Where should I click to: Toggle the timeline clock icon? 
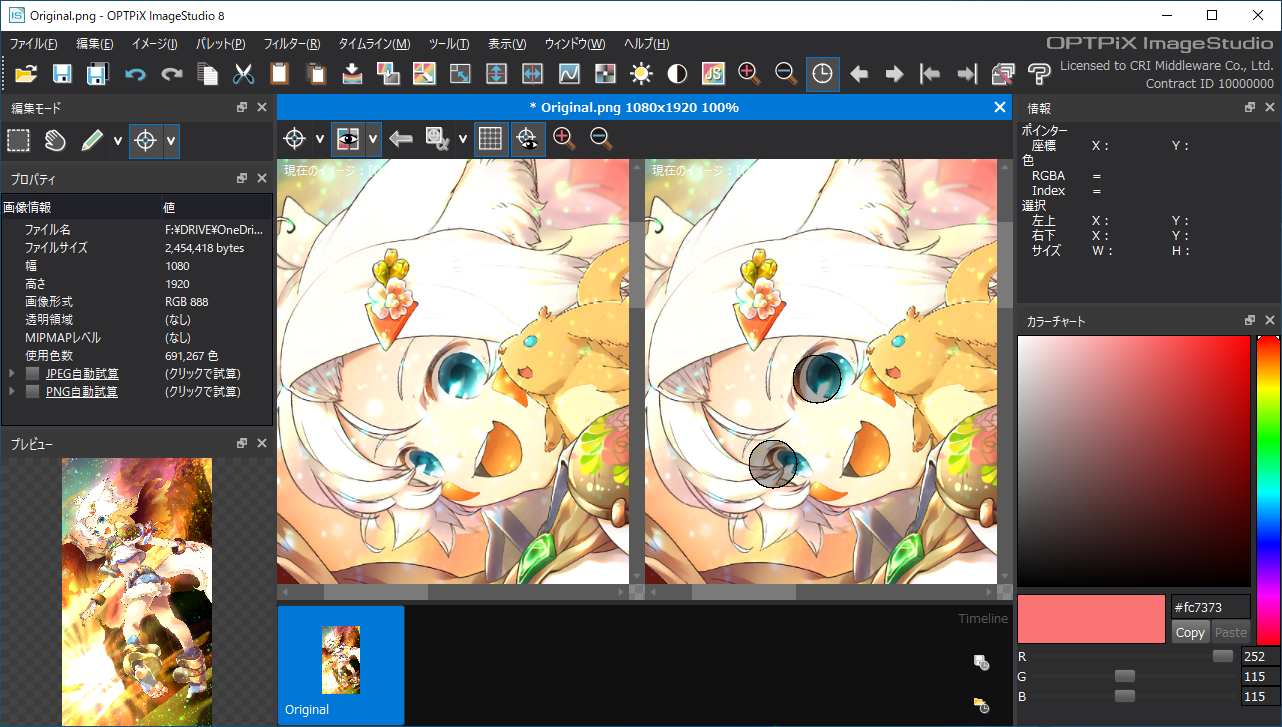coord(822,73)
